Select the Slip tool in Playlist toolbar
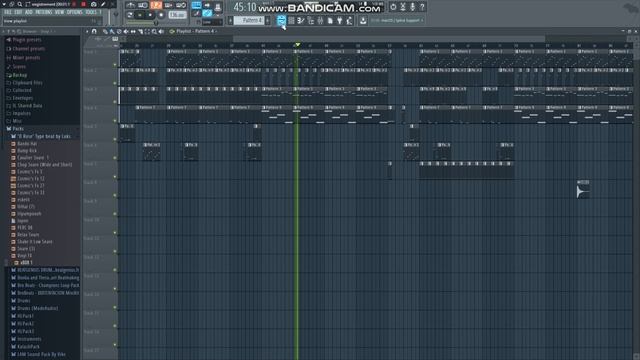This screenshot has height=360, width=640. click(x=133, y=31)
